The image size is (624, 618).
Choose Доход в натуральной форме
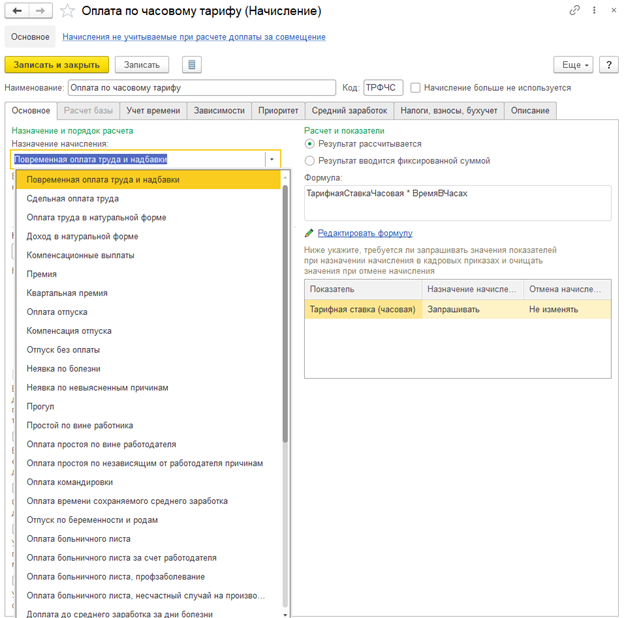(x=148, y=236)
